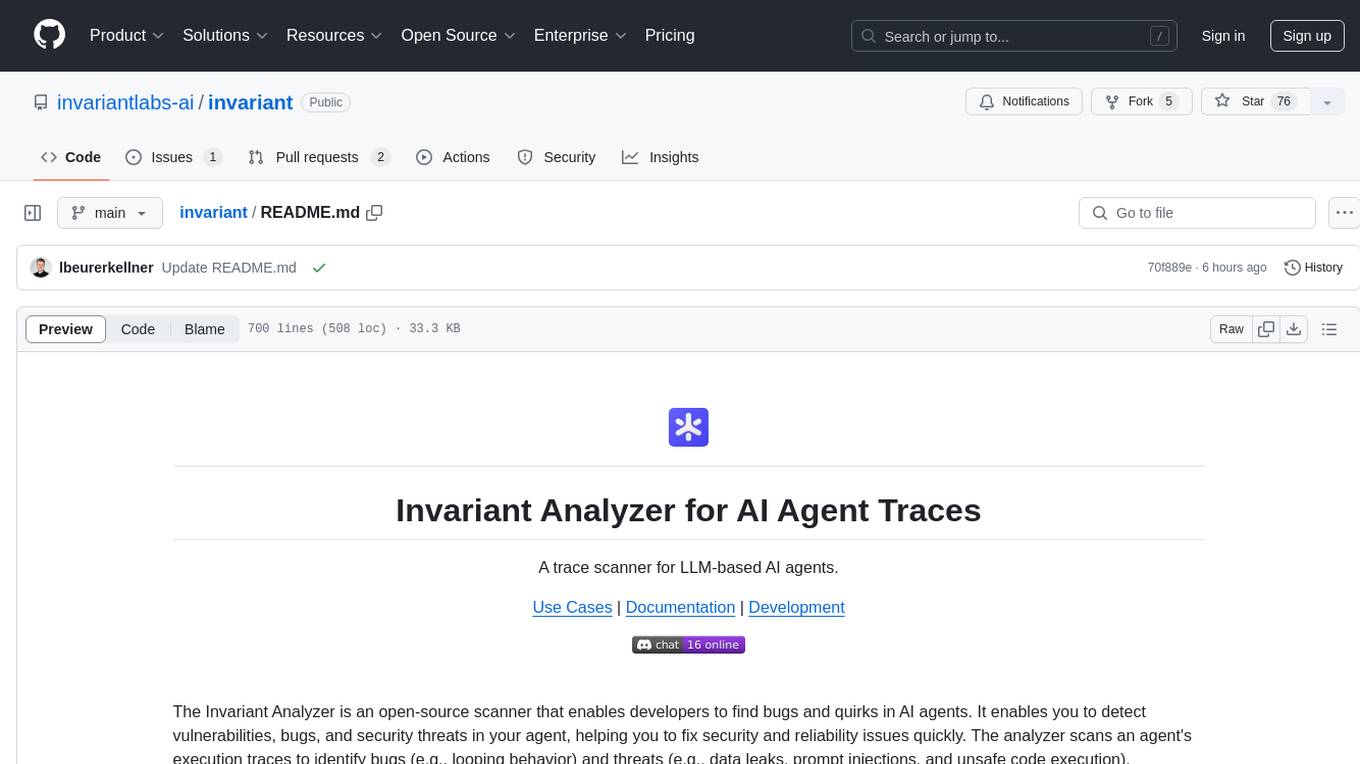Switch to the Code view

(x=138, y=329)
